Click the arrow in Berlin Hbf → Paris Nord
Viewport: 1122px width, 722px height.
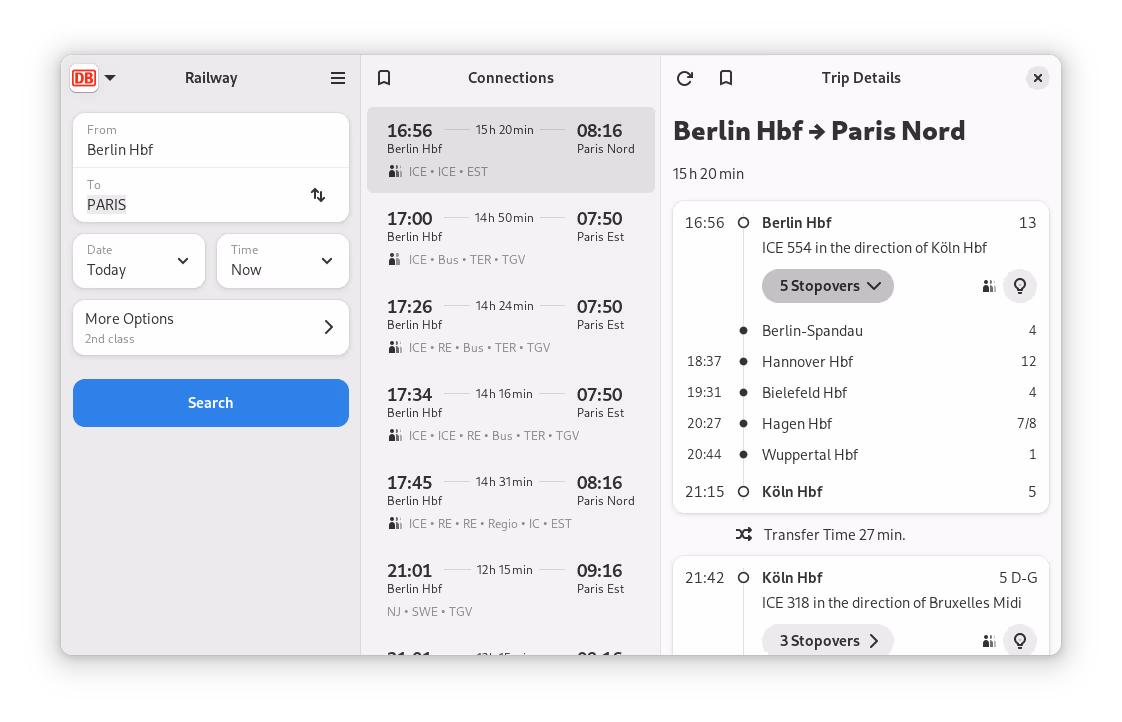816,132
